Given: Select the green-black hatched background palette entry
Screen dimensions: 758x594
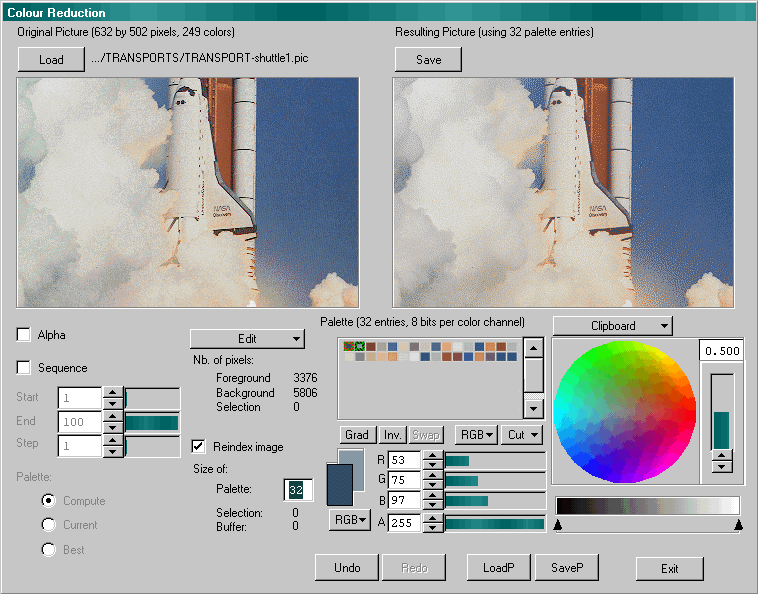Looking at the screenshot, I should tap(360, 346).
